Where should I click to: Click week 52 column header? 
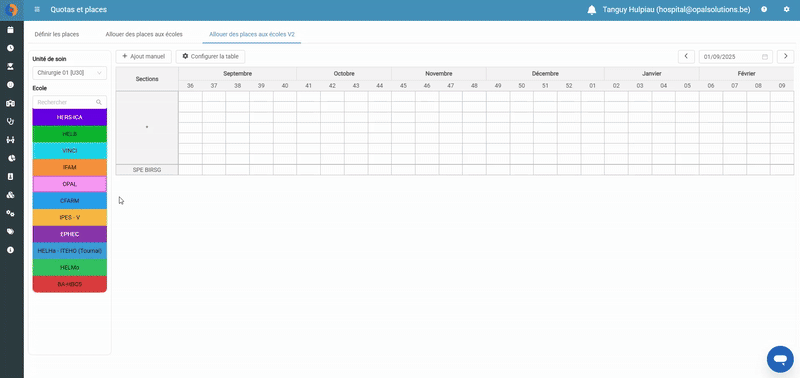click(569, 86)
